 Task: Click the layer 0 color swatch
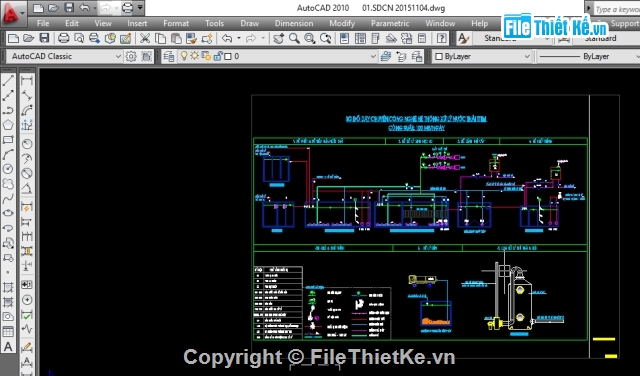[x=228, y=56]
